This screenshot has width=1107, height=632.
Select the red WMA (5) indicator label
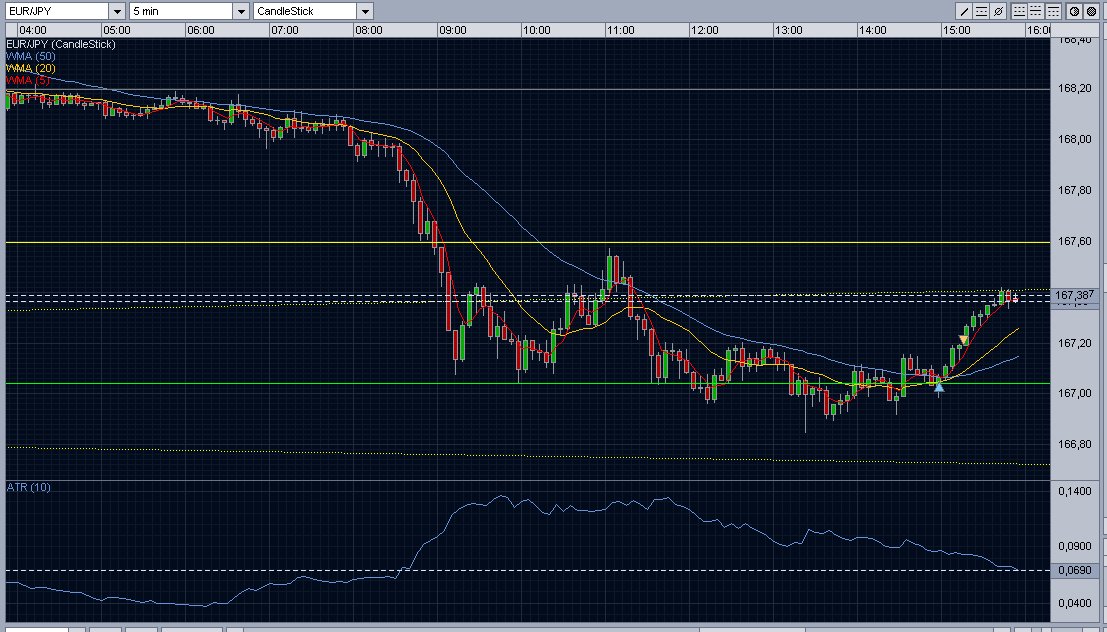tap(28, 80)
